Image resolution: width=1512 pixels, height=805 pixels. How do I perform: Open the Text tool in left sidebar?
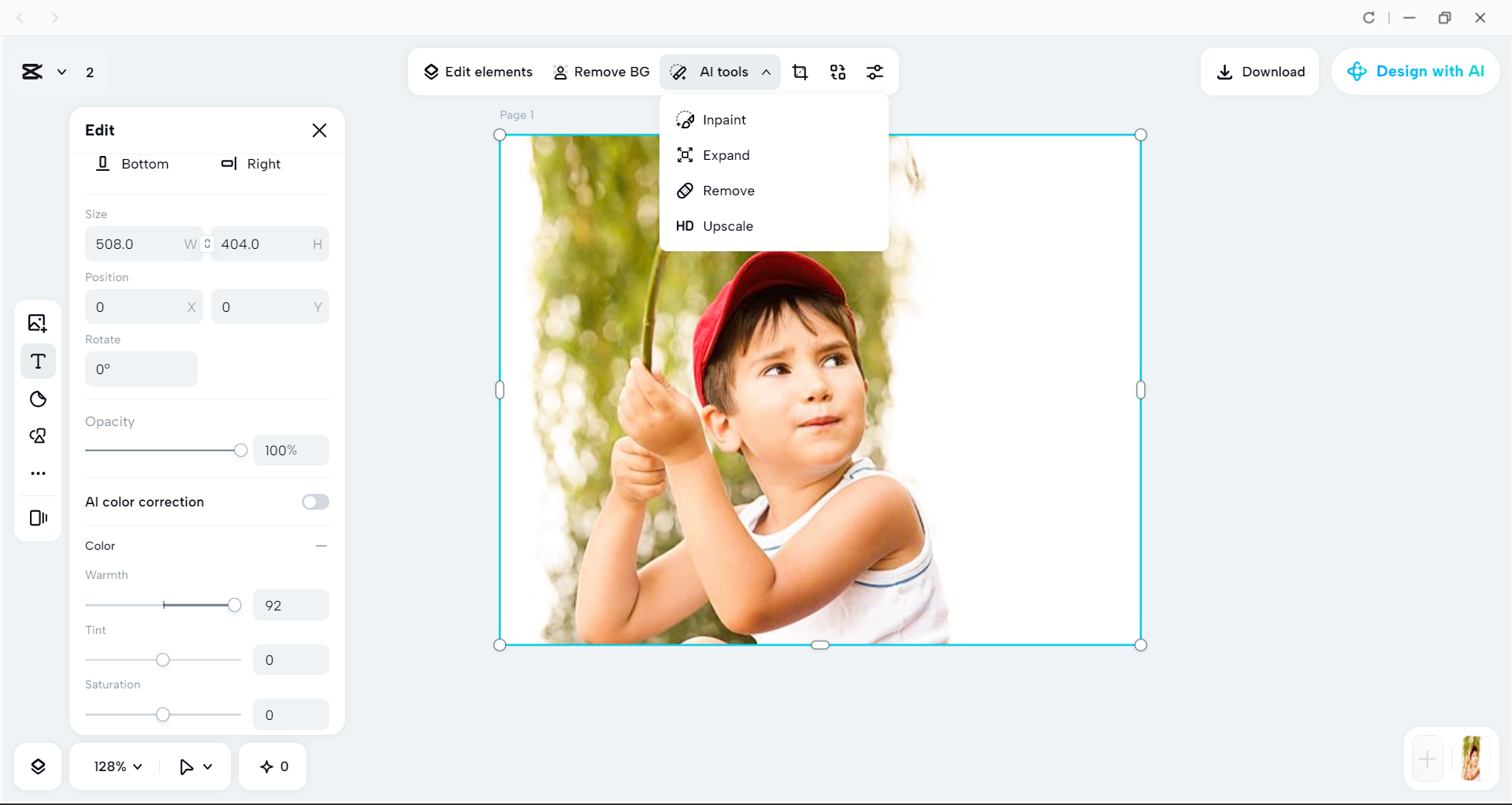click(x=37, y=362)
